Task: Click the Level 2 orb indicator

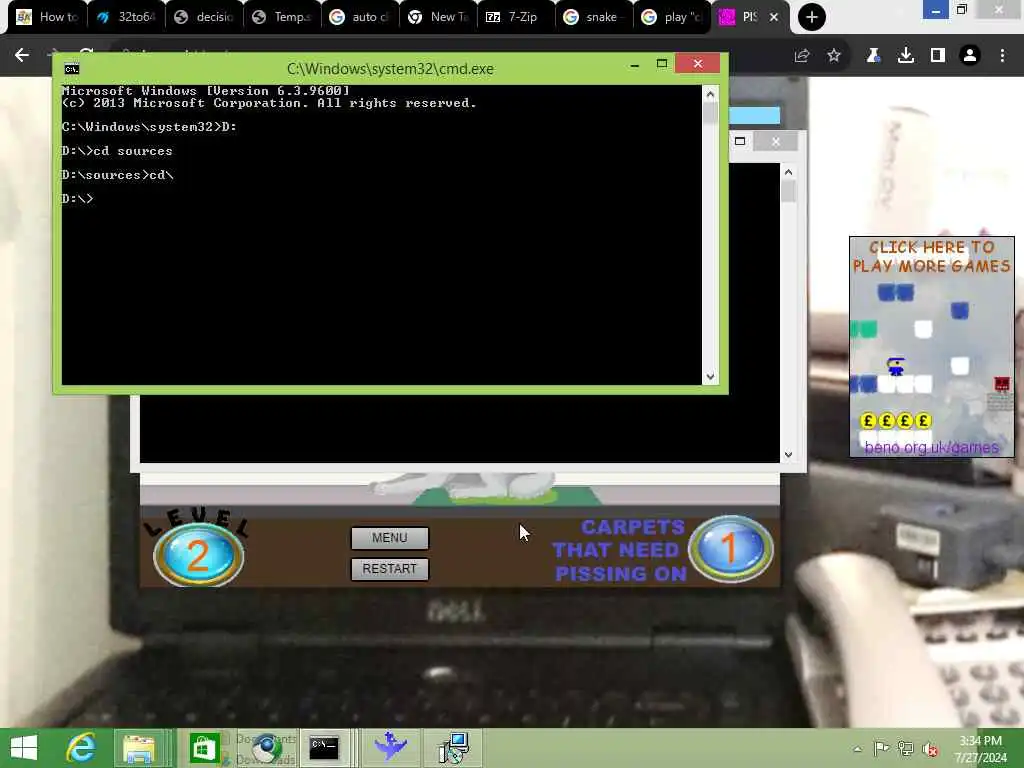Action: (199, 556)
